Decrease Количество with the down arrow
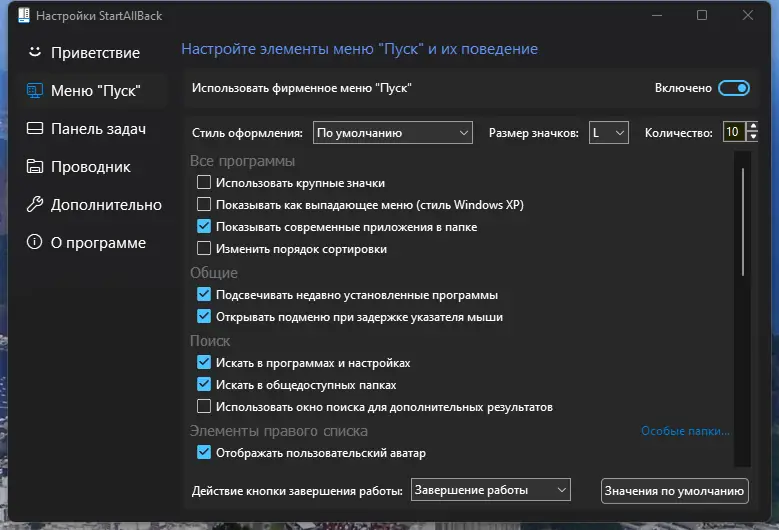 [x=753, y=137]
